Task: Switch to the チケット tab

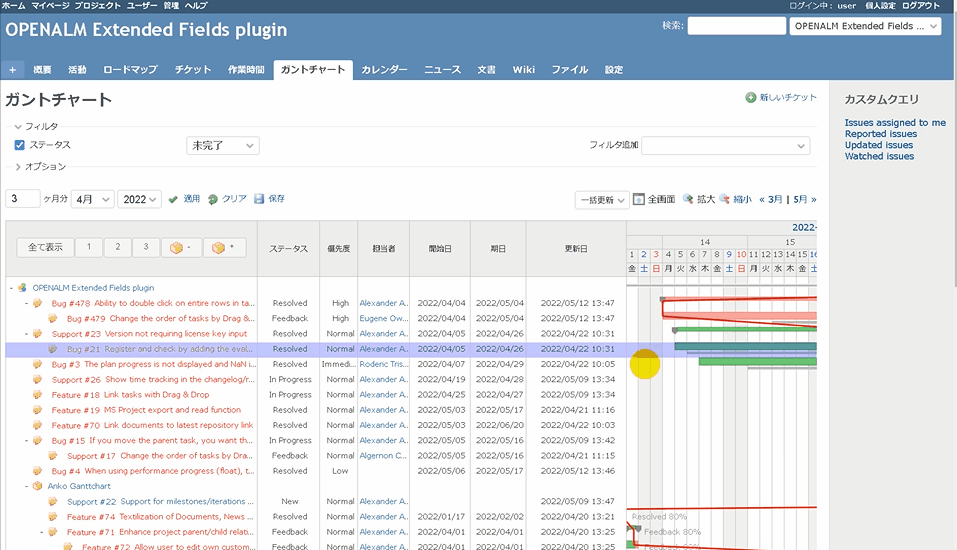Action: pyautogui.click(x=193, y=70)
